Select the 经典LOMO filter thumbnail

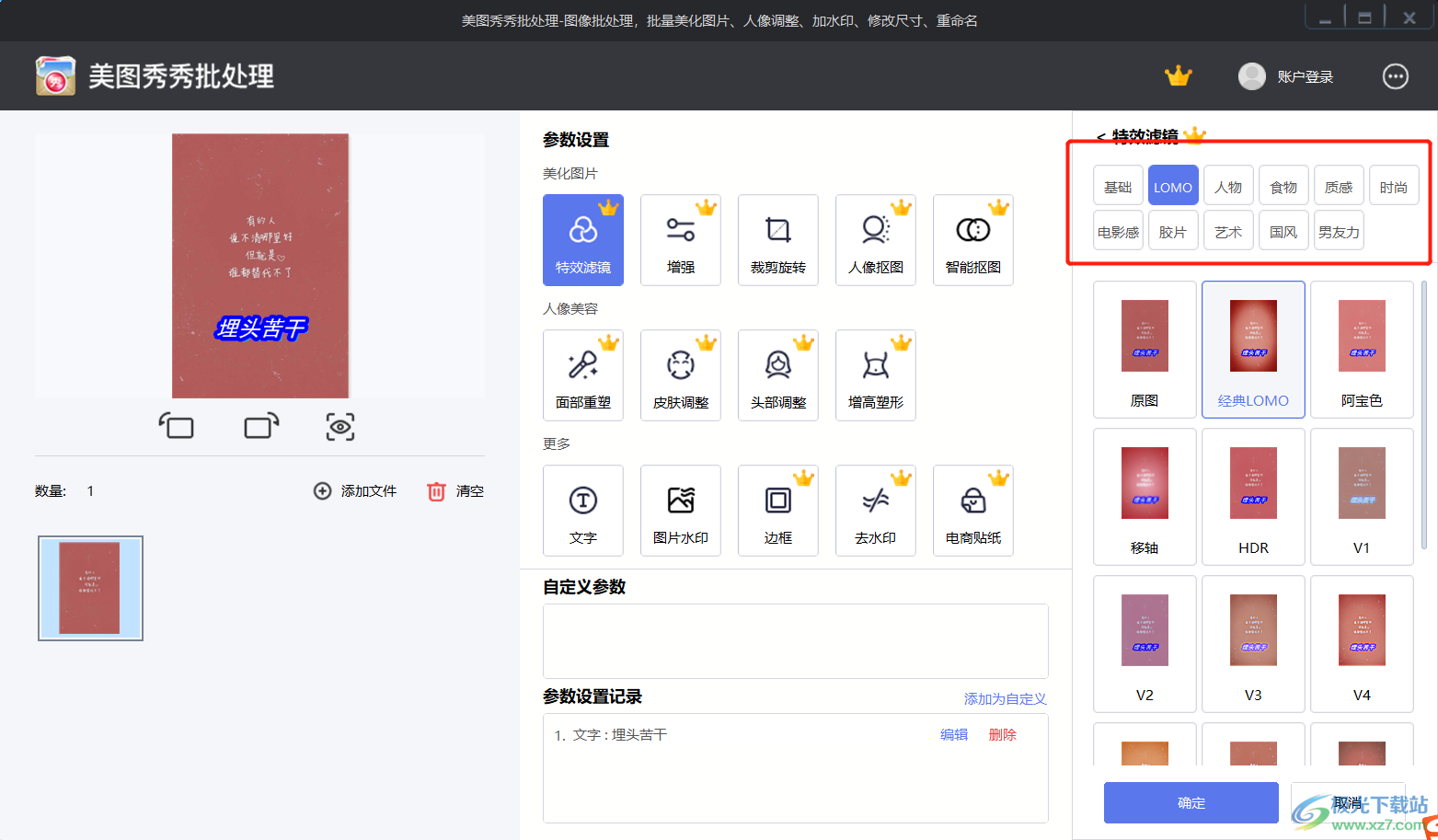point(1253,350)
